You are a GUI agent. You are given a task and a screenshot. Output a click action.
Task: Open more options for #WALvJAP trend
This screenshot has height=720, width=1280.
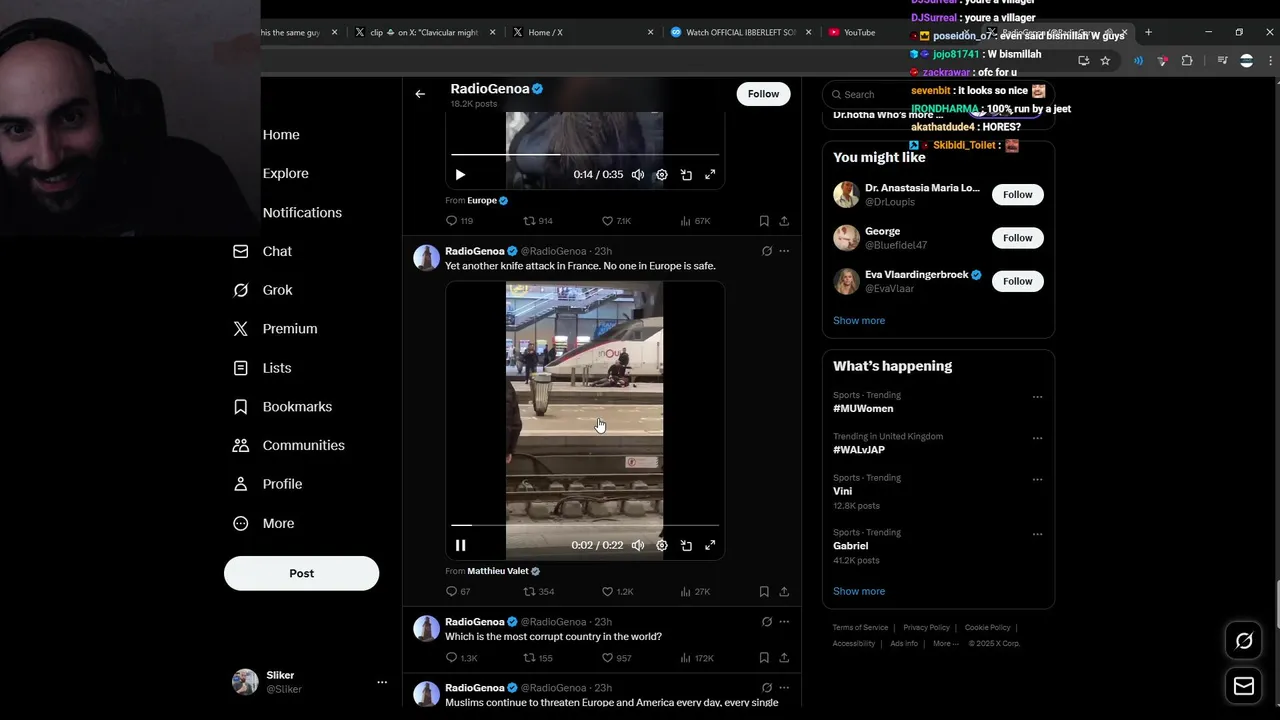point(1037,438)
